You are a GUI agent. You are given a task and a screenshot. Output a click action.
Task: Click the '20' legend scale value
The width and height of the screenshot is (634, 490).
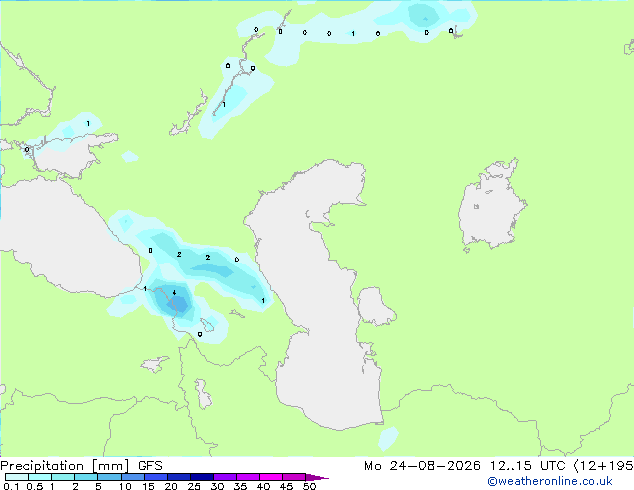[171, 486]
